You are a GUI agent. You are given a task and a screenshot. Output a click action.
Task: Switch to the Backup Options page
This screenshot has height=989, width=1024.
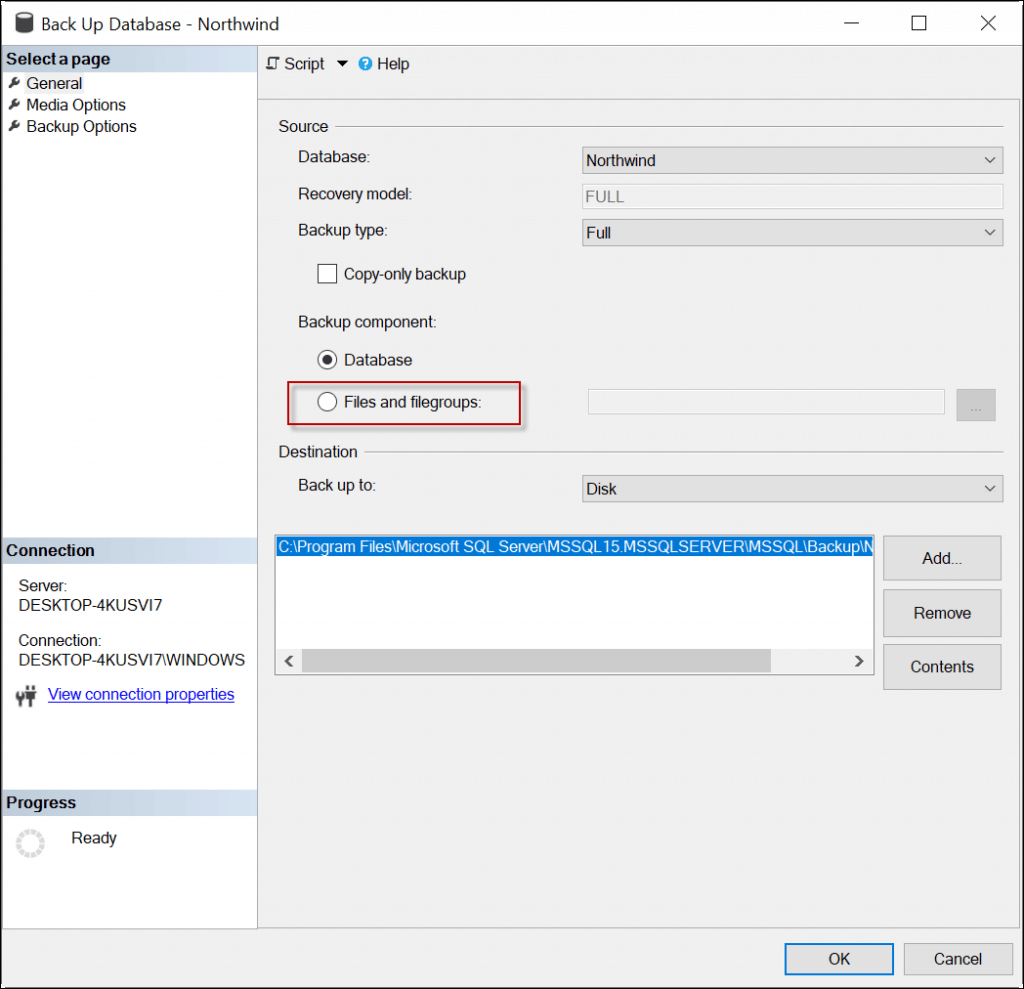[x=81, y=126]
